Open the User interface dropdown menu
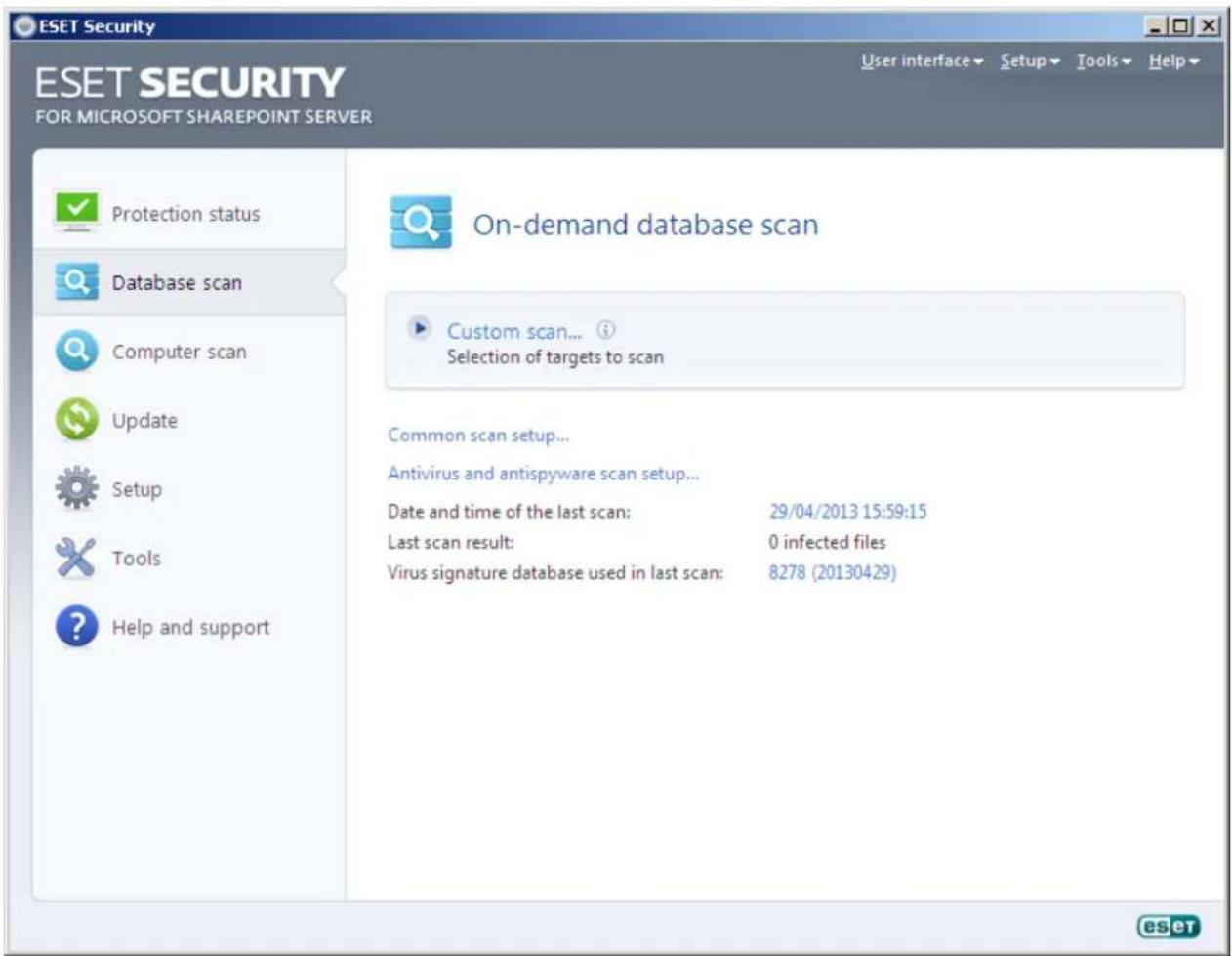Image resolution: width=1232 pixels, height=956 pixels. pos(922,61)
